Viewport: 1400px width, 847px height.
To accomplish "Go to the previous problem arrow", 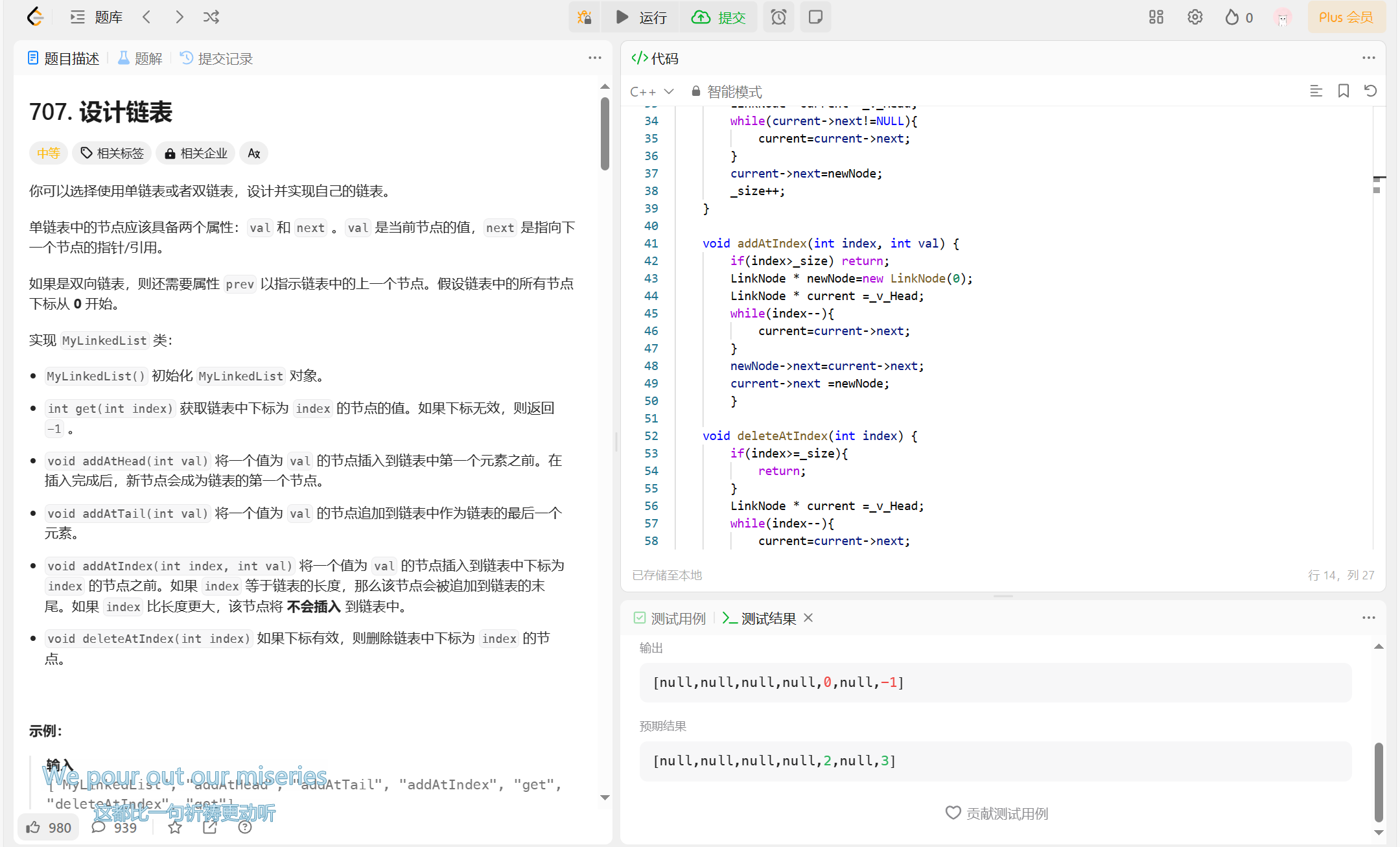I will pyautogui.click(x=147, y=17).
